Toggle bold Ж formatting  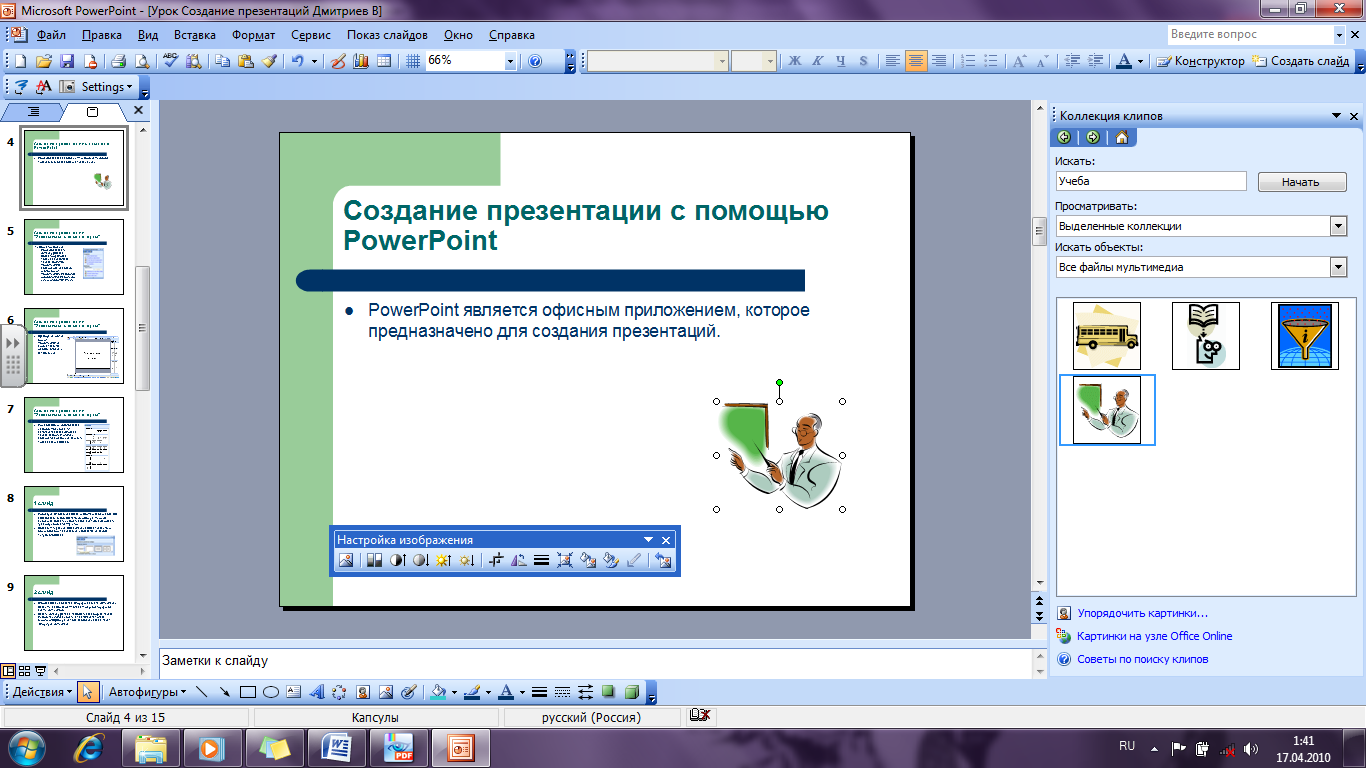795,61
